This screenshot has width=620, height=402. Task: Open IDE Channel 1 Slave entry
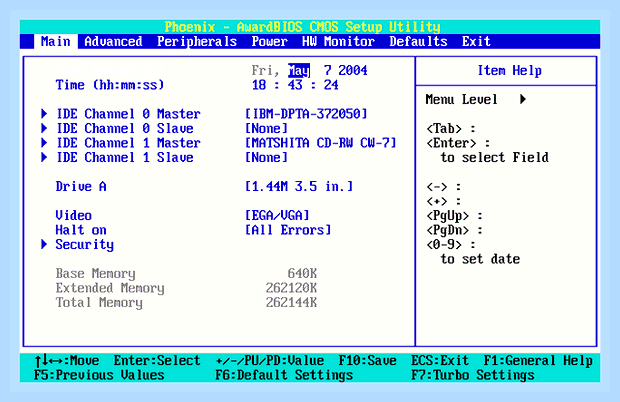tap(125, 157)
